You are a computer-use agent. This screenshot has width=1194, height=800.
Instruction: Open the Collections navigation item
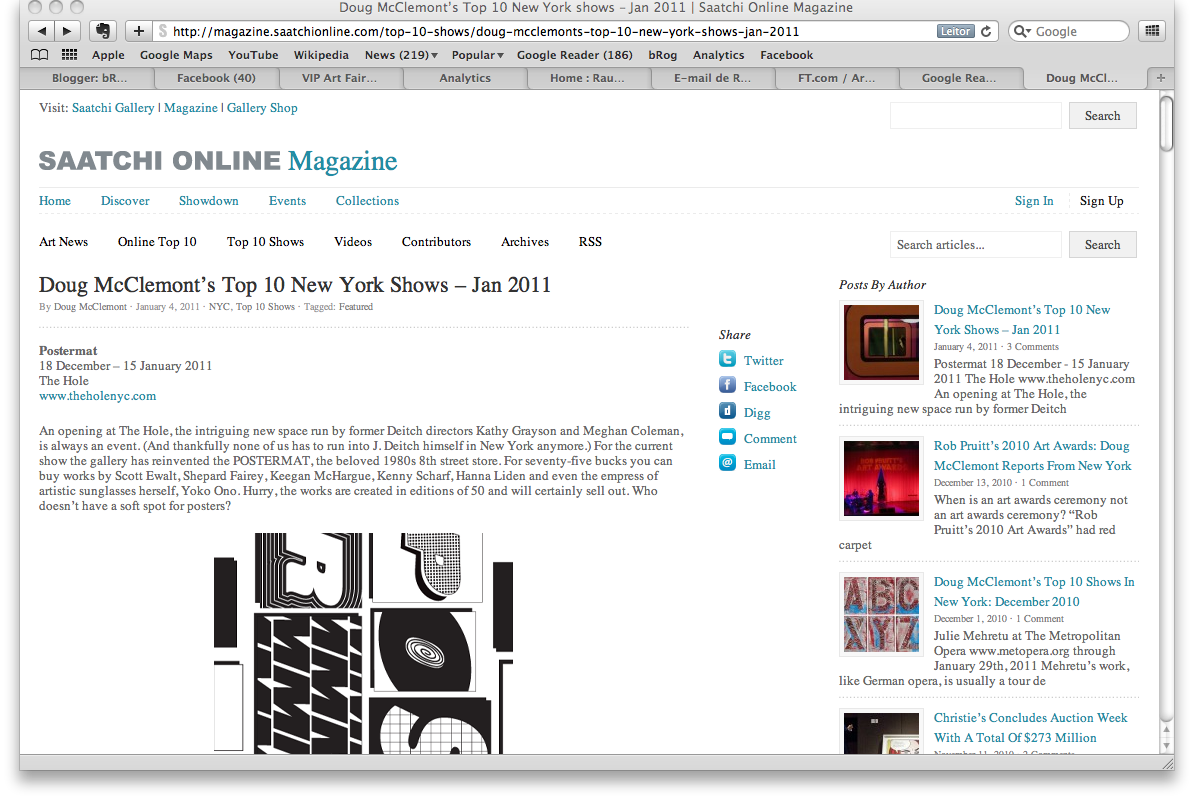367,201
